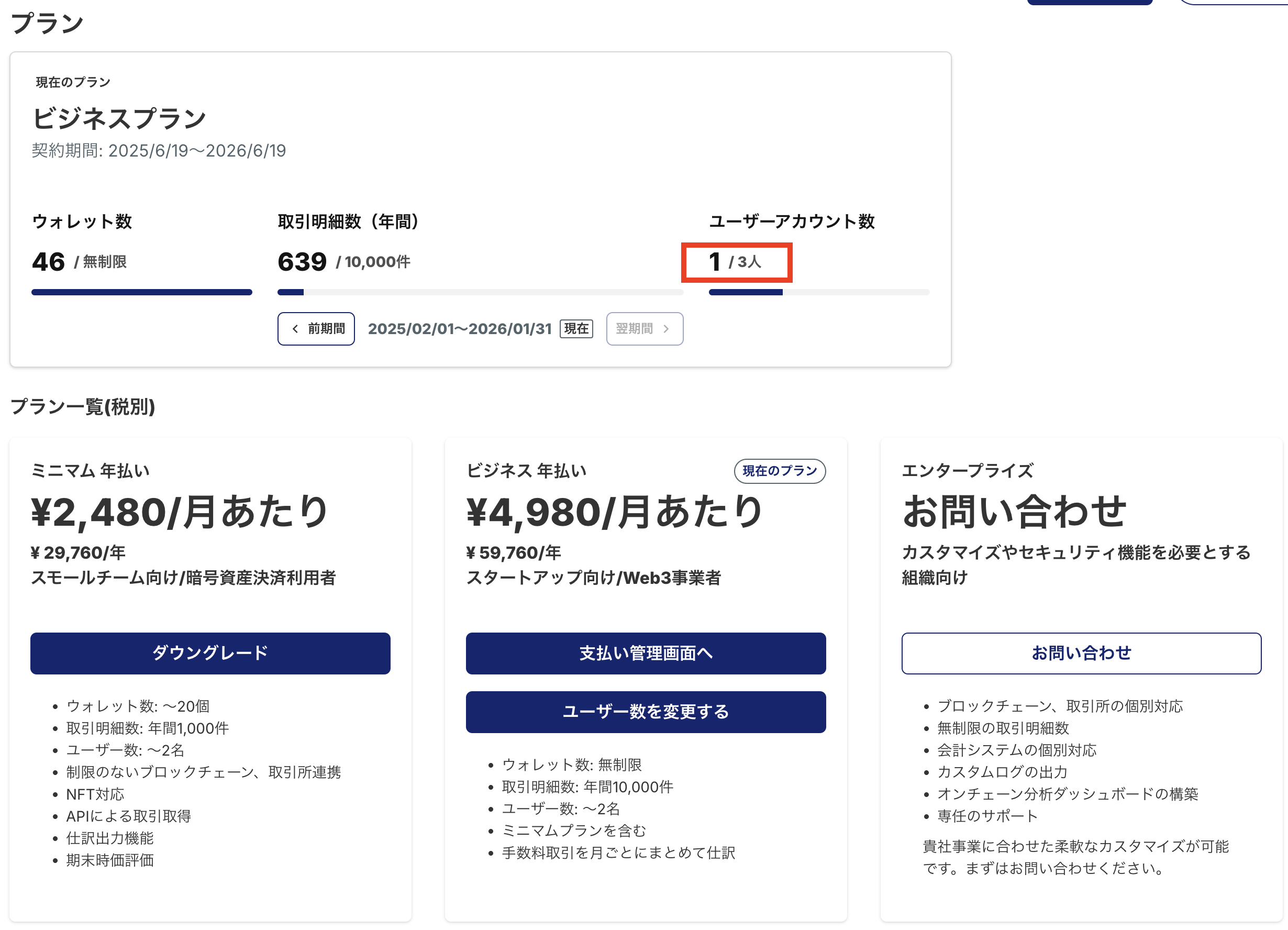
Task: Click the 現在のプラン badge on Business card
Action: (779, 471)
